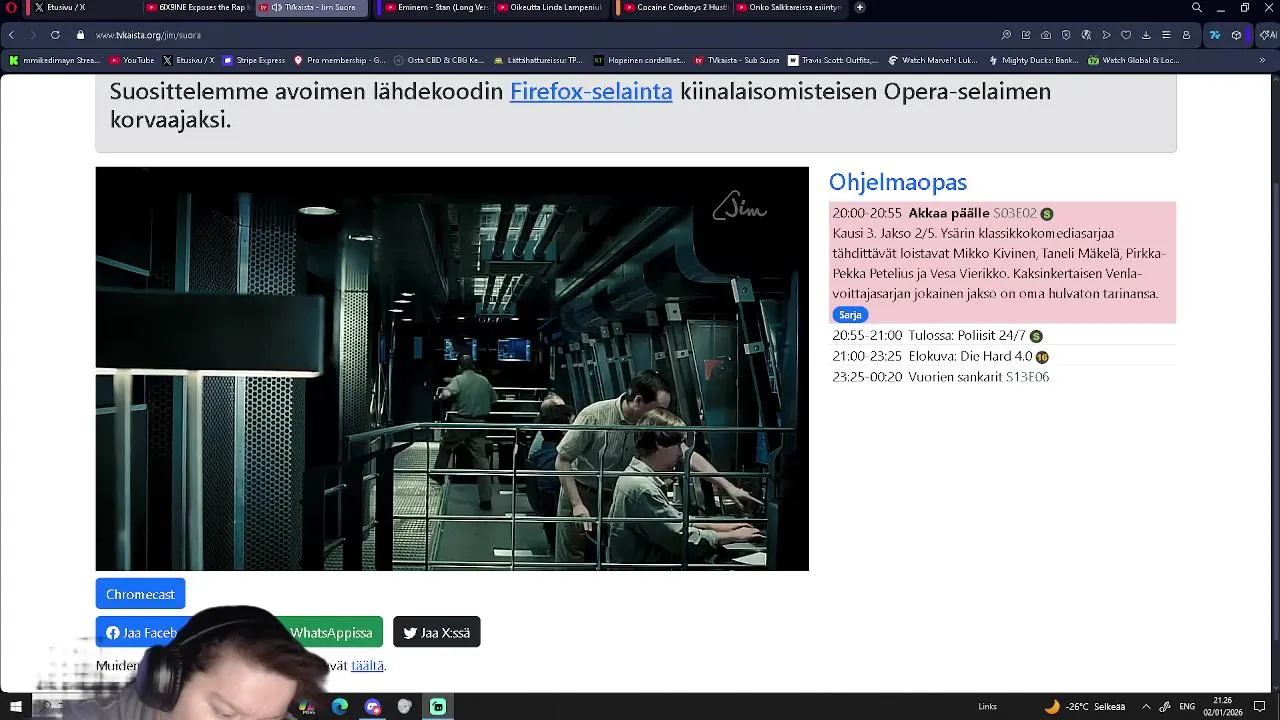Viewport: 1280px width, 720px height.
Task: Reload the current page
Action: point(55,35)
